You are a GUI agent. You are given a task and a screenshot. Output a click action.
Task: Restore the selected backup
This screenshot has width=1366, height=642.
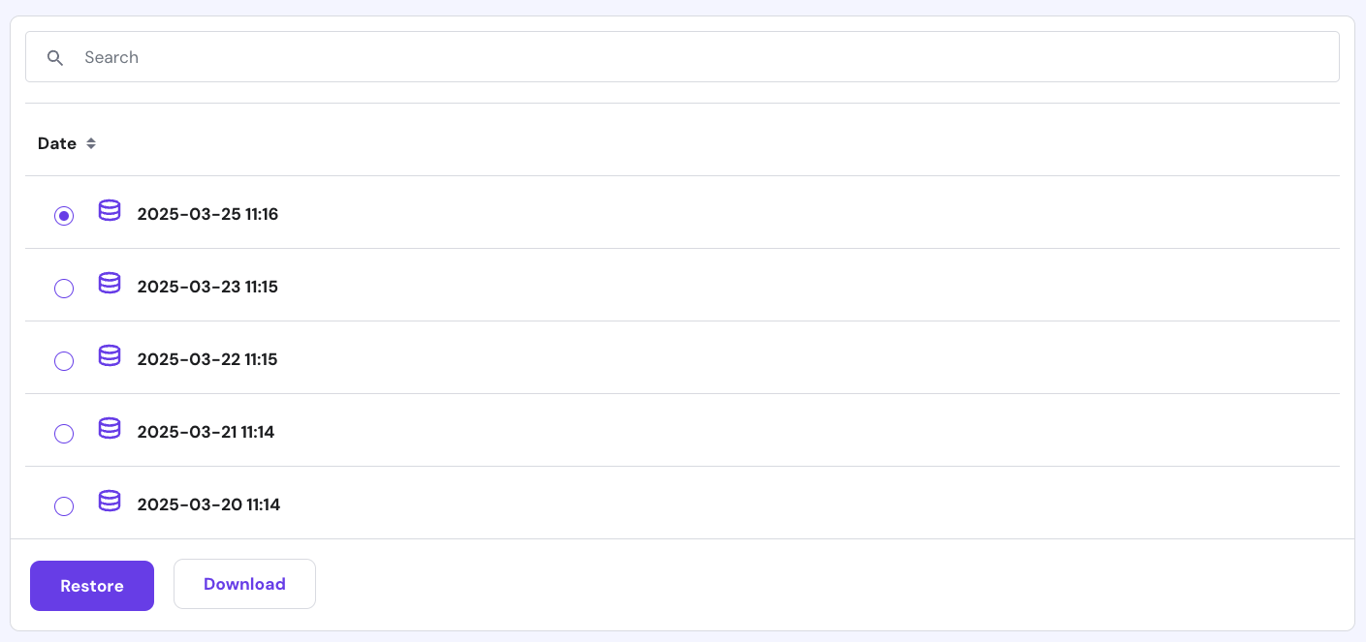[91, 586]
